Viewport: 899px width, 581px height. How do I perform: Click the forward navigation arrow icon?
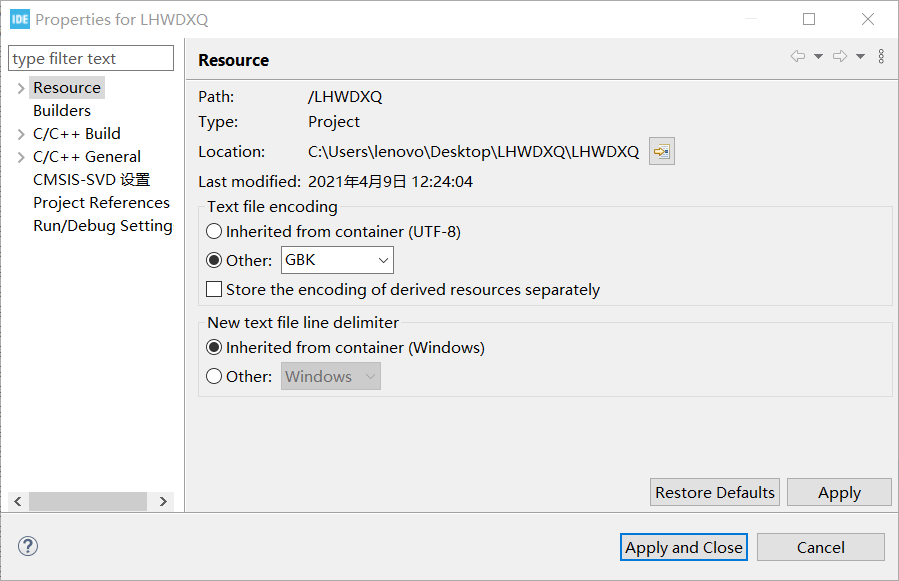(840, 56)
